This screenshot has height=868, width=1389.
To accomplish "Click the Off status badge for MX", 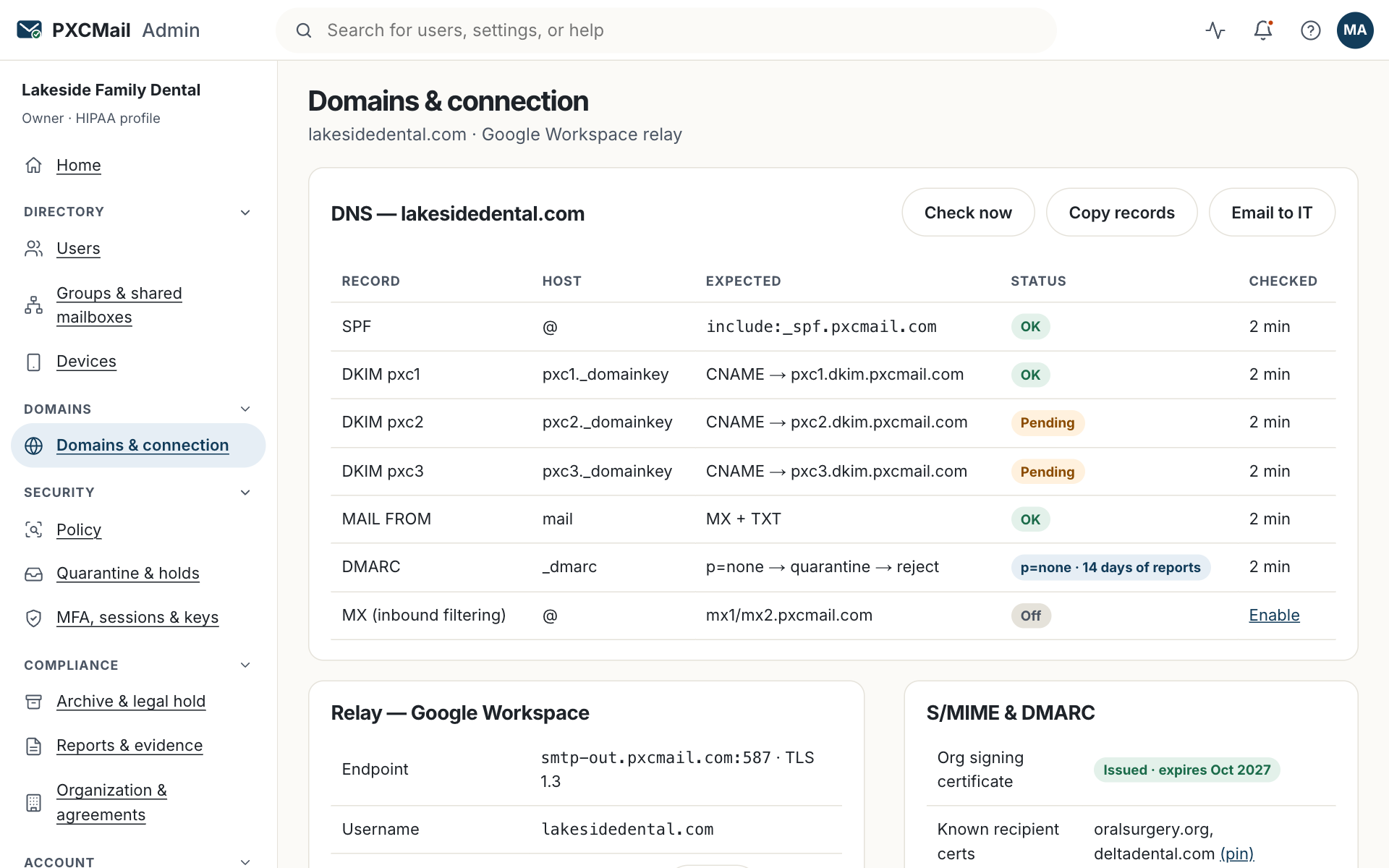I will click(x=1030, y=616).
